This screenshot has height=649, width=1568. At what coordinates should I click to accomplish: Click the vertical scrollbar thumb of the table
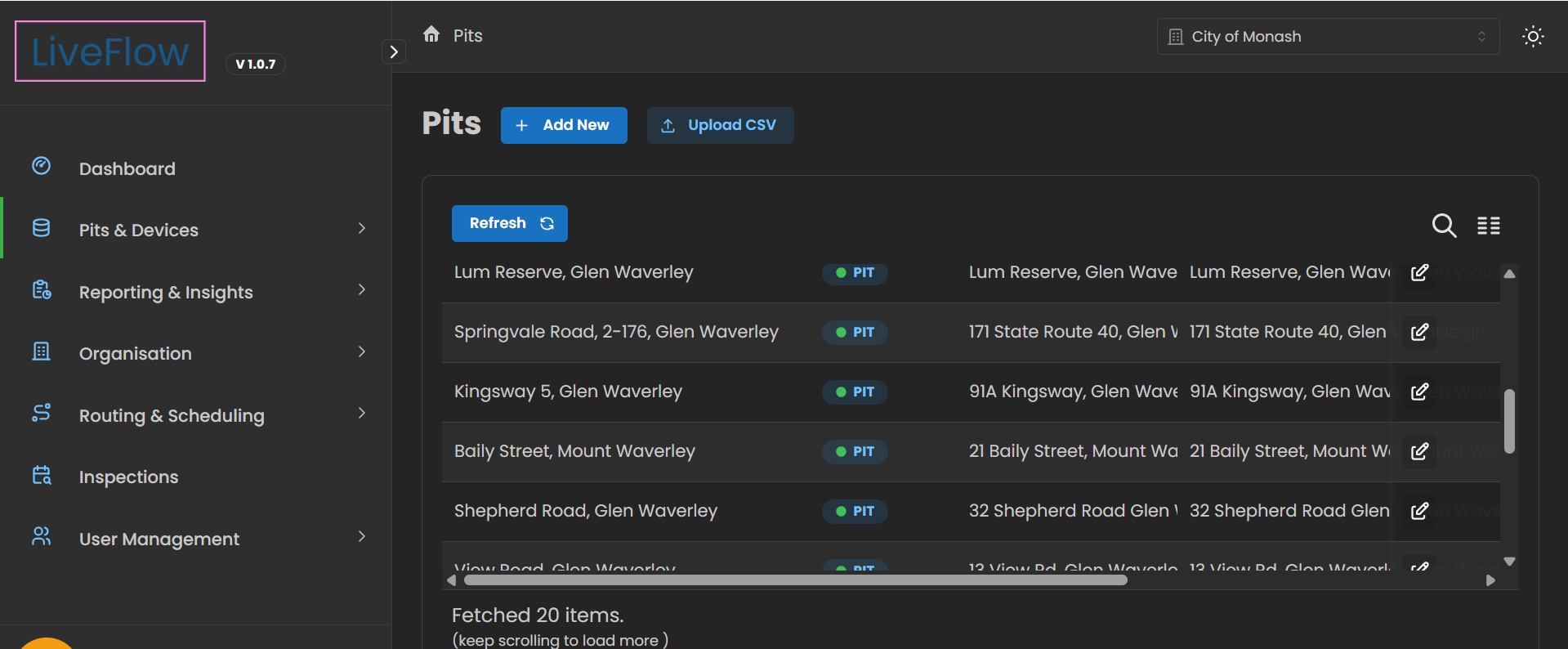tap(1509, 421)
